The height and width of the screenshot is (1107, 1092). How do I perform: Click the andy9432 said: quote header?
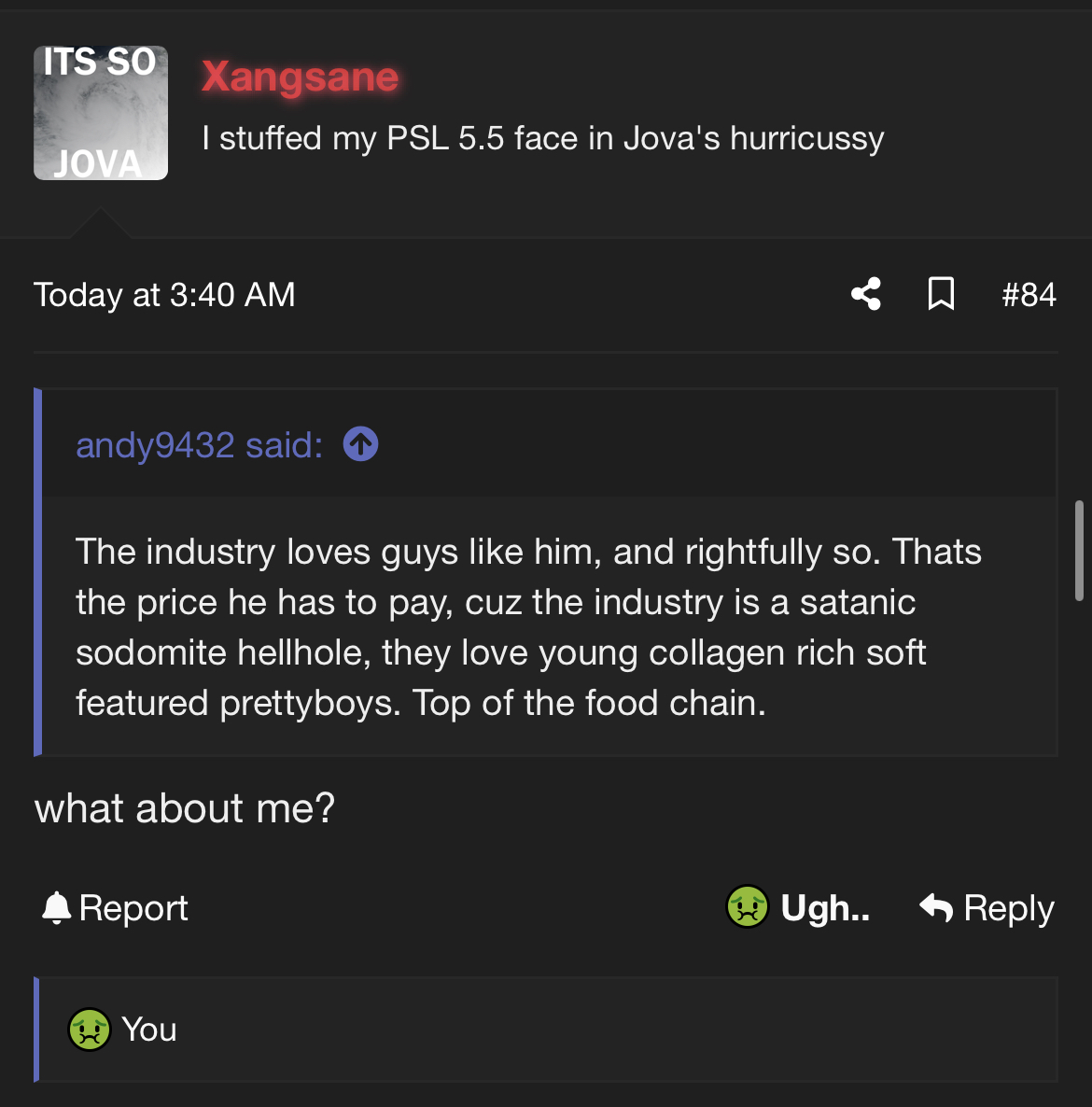coord(200,445)
